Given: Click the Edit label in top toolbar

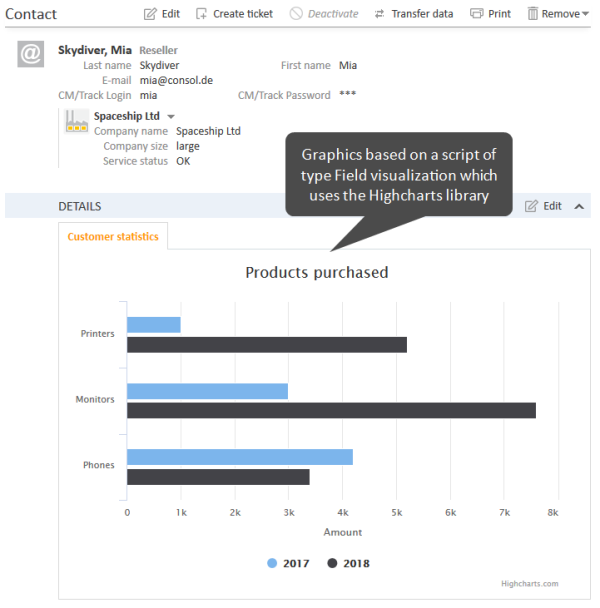Looking at the screenshot, I should pyautogui.click(x=171, y=14).
